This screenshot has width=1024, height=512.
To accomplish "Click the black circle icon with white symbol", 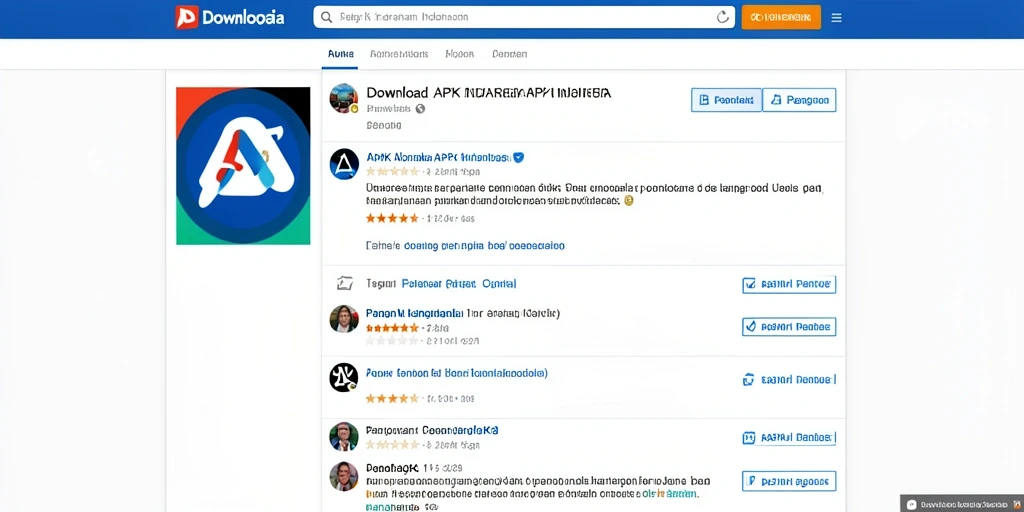I will tap(344, 377).
